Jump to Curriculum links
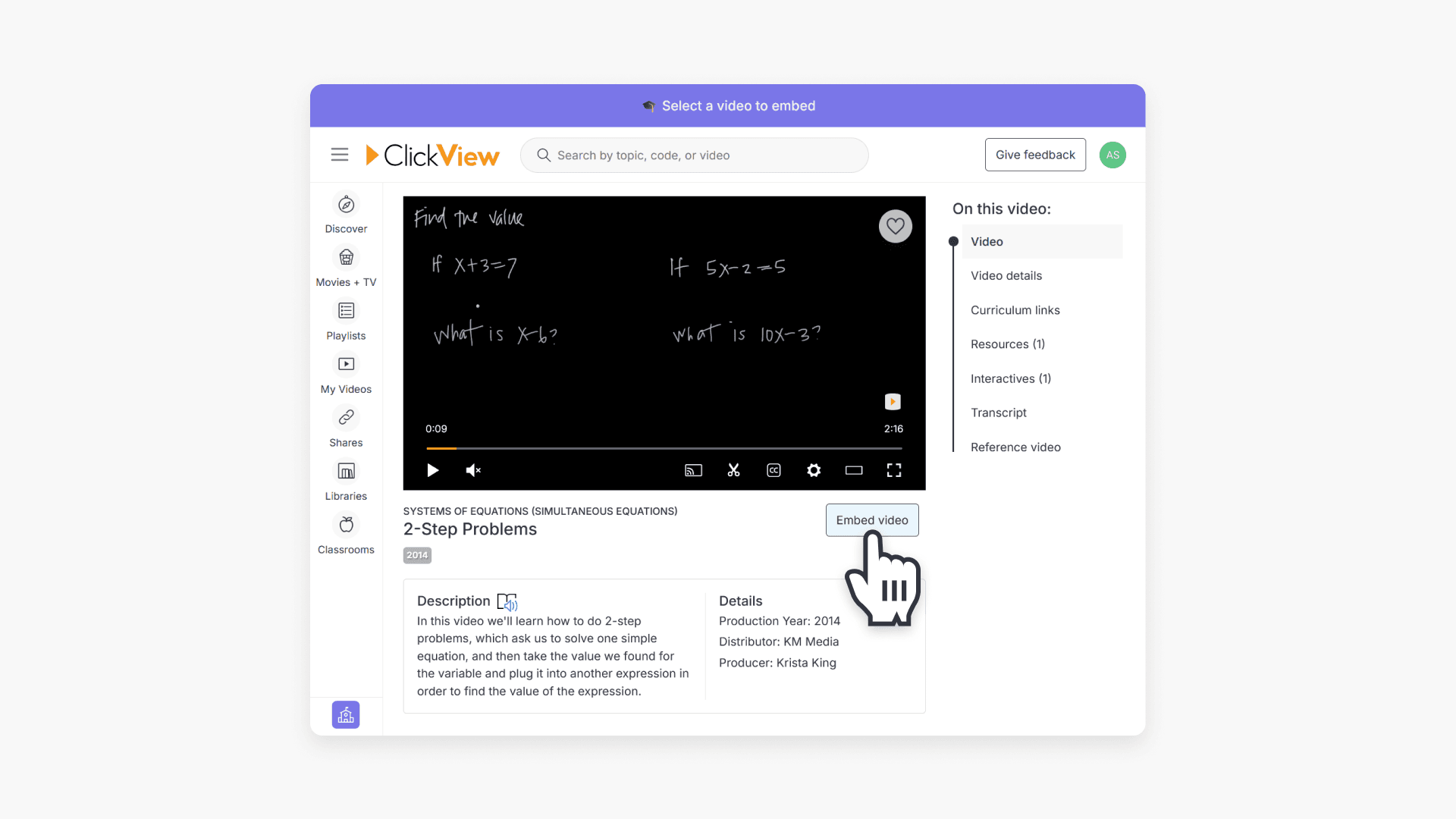Image resolution: width=1456 pixels, height=819 pixels. (1015, 310)
